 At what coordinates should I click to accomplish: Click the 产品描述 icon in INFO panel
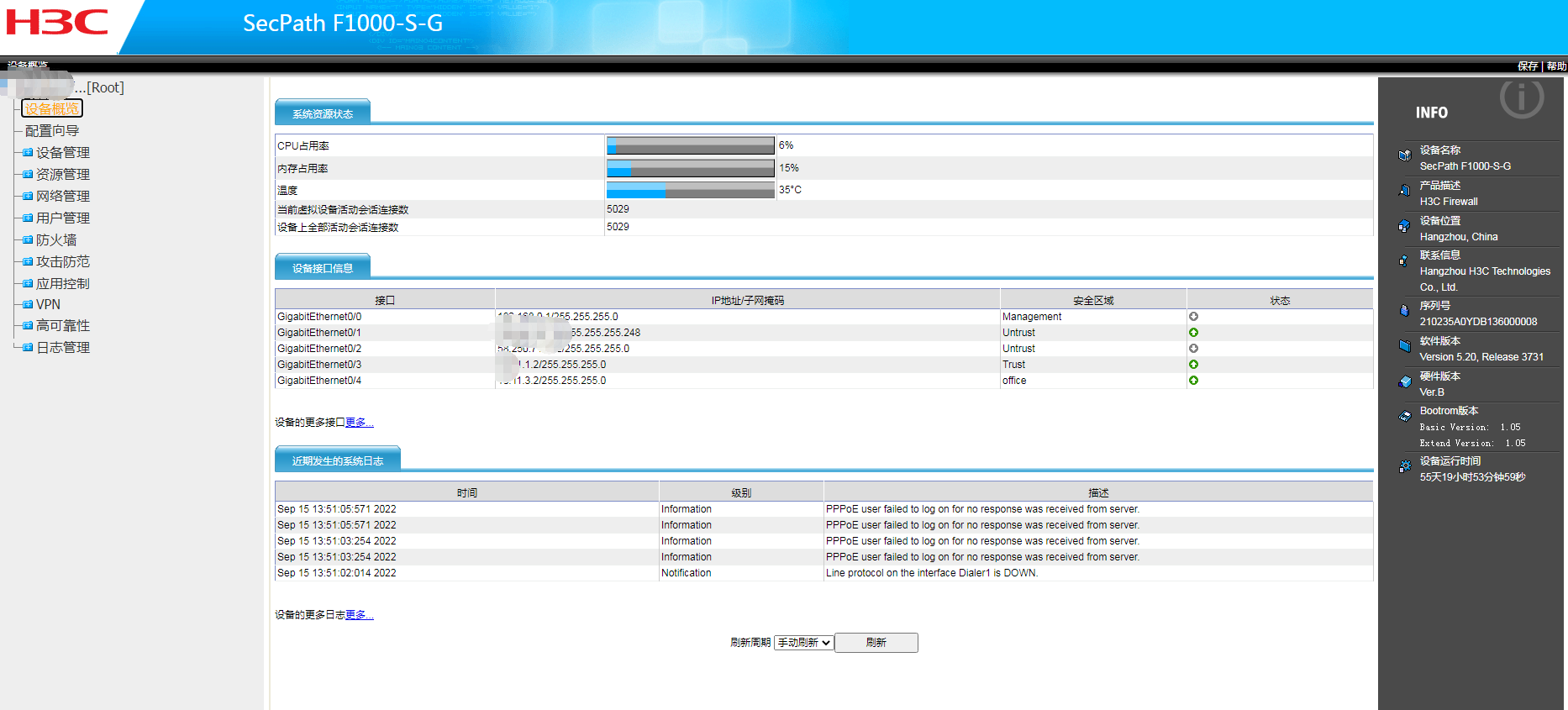(1404, 191)
